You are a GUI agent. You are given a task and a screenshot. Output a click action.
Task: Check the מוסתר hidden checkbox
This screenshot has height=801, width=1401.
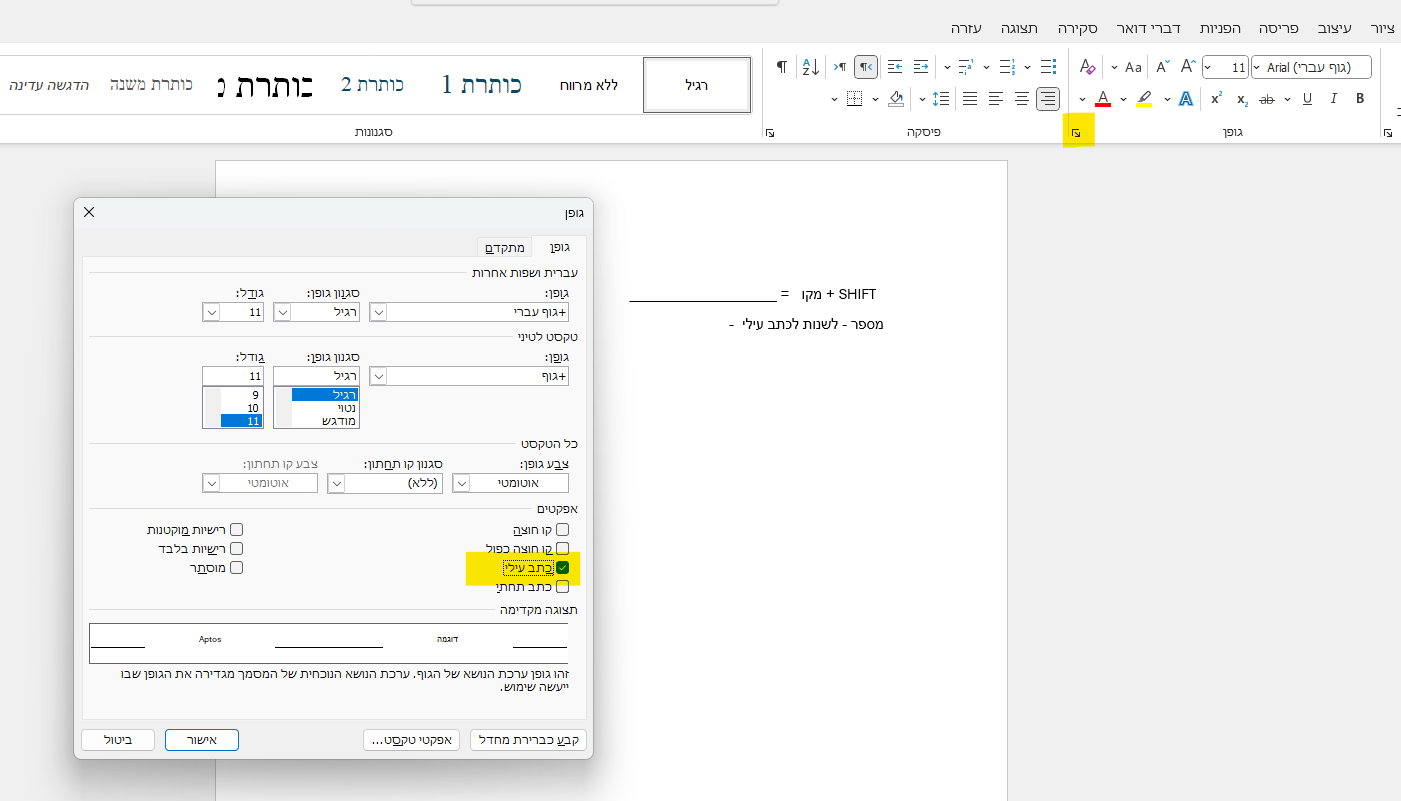pyautogui.click(x=237, y=568)
